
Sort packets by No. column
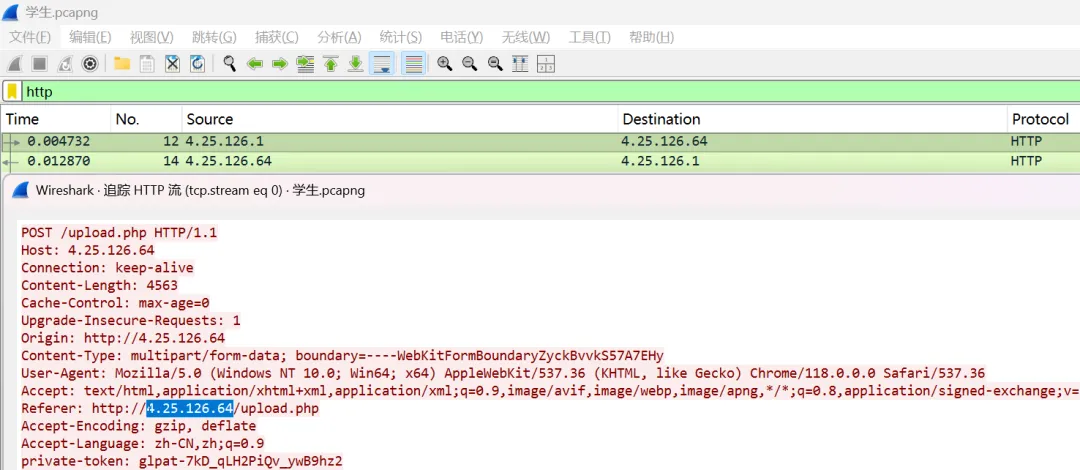[147, 119]
